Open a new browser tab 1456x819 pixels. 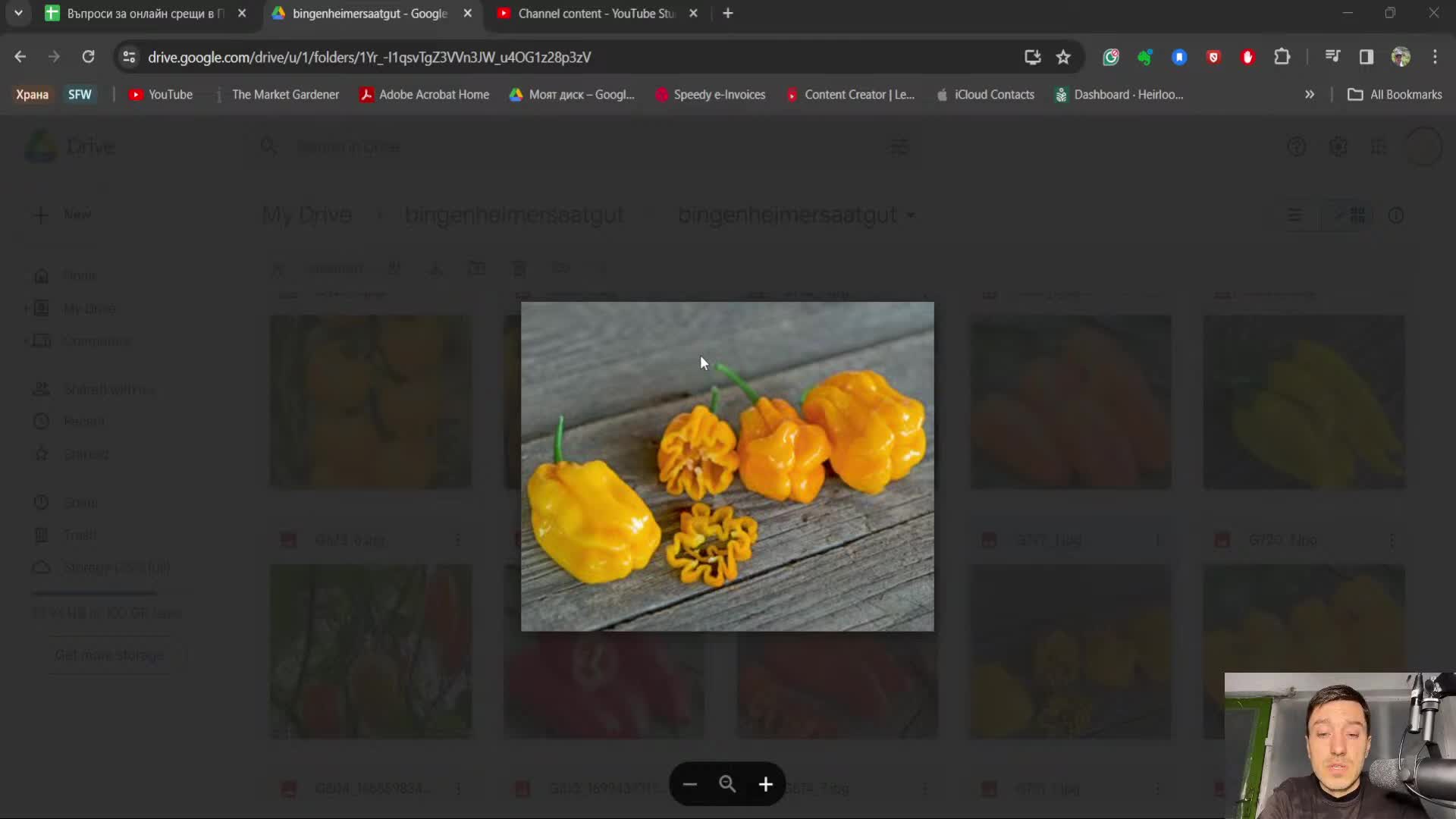[728, 14]
